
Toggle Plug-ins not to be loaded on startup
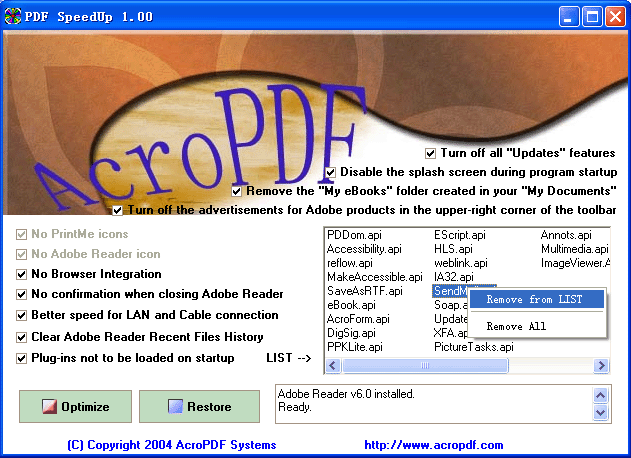[x=21, y=358]
